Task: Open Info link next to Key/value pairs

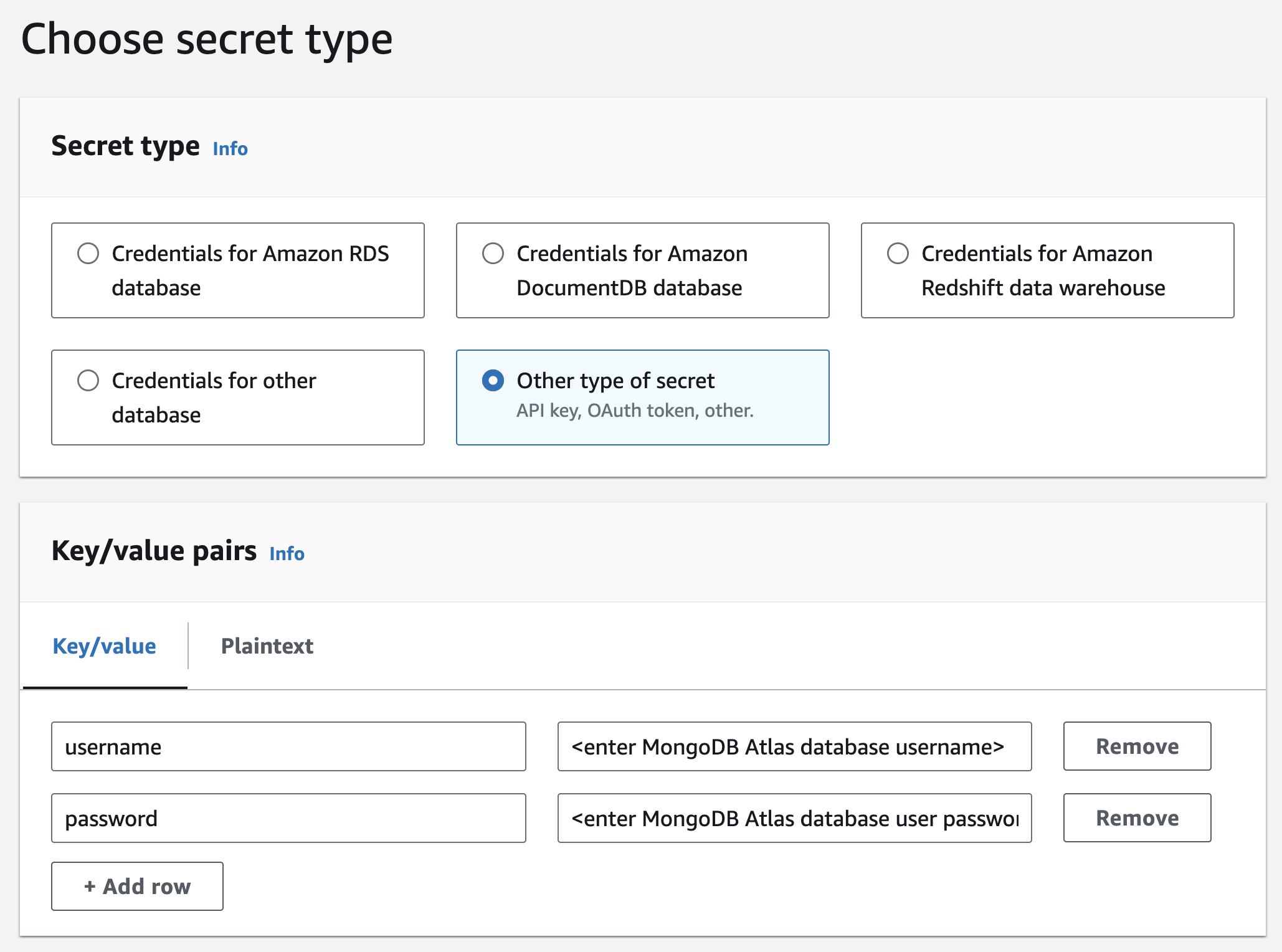Action: pos(287,554)
